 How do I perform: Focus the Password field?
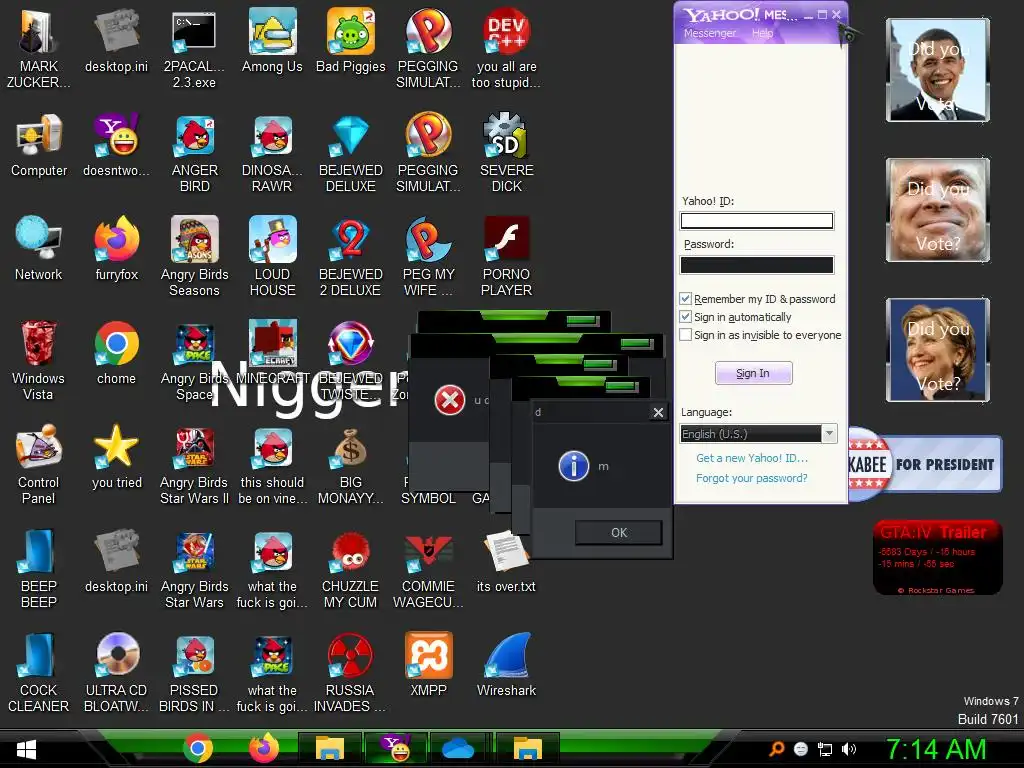coord(757,264)
